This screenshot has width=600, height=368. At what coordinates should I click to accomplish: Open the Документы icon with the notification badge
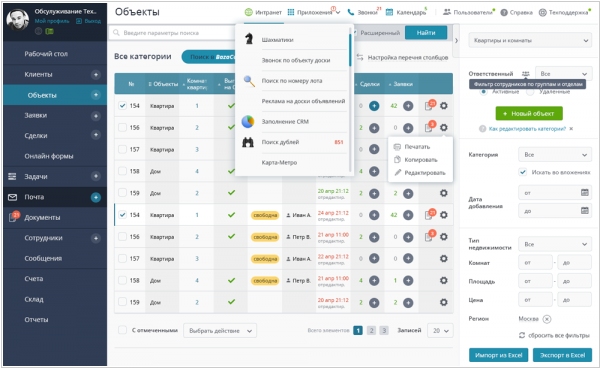(13, 217)
